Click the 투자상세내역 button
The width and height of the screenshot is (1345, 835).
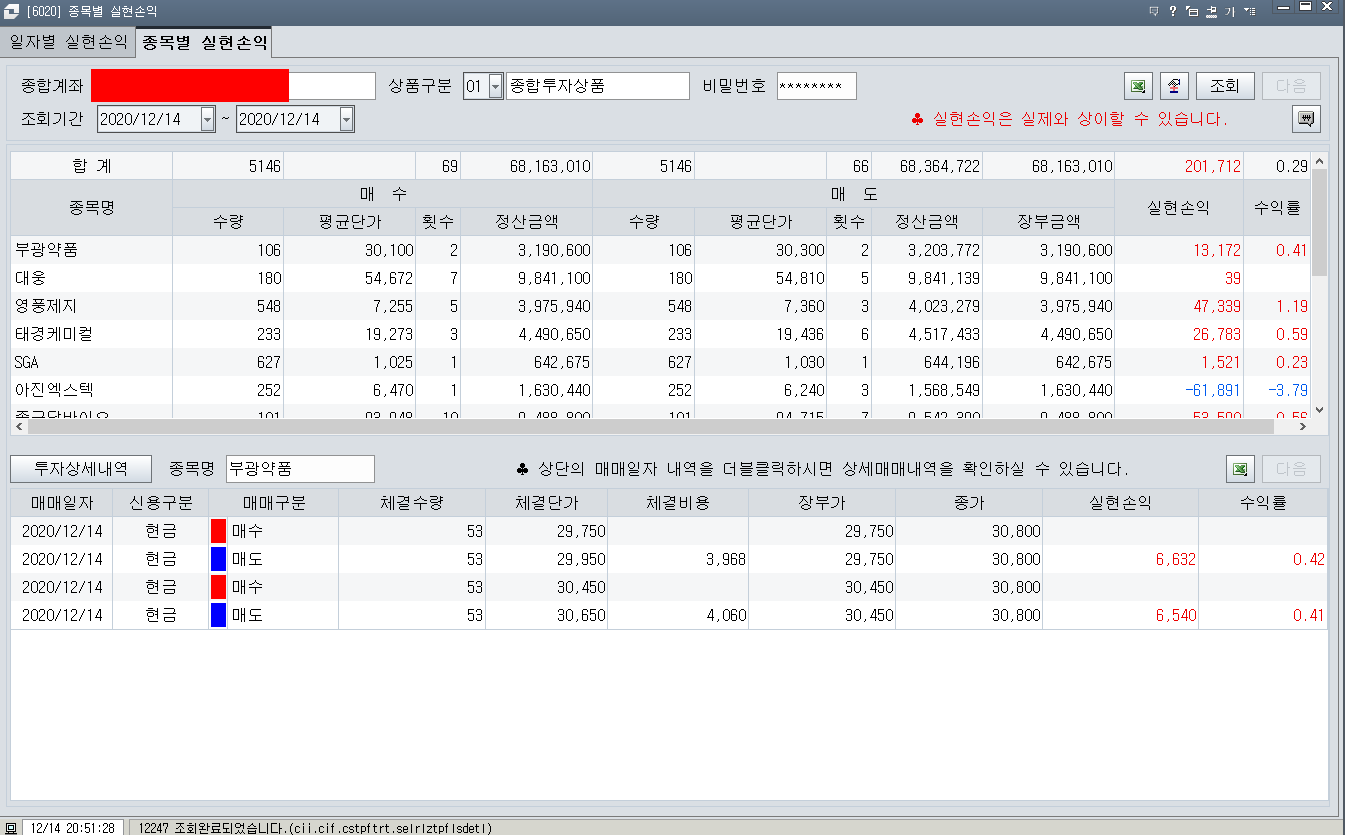click(81, 468)
